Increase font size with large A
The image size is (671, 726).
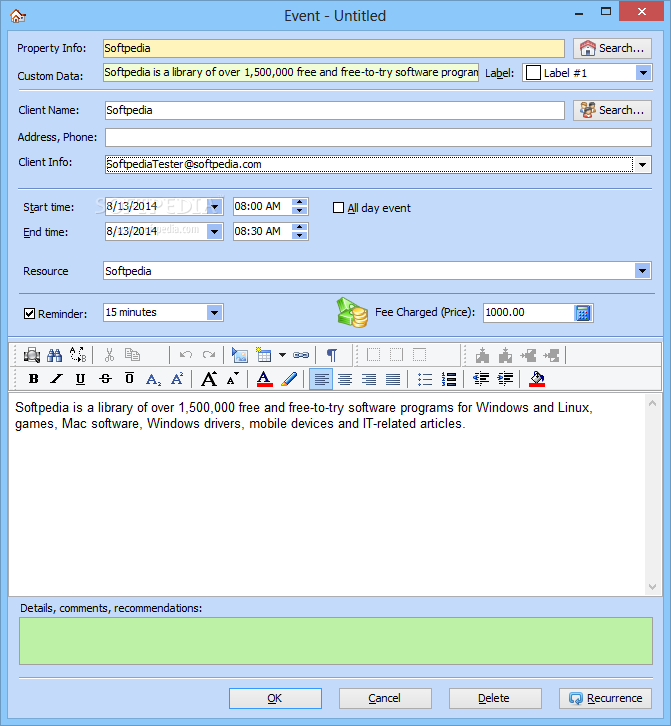click(x=209, y=379)
